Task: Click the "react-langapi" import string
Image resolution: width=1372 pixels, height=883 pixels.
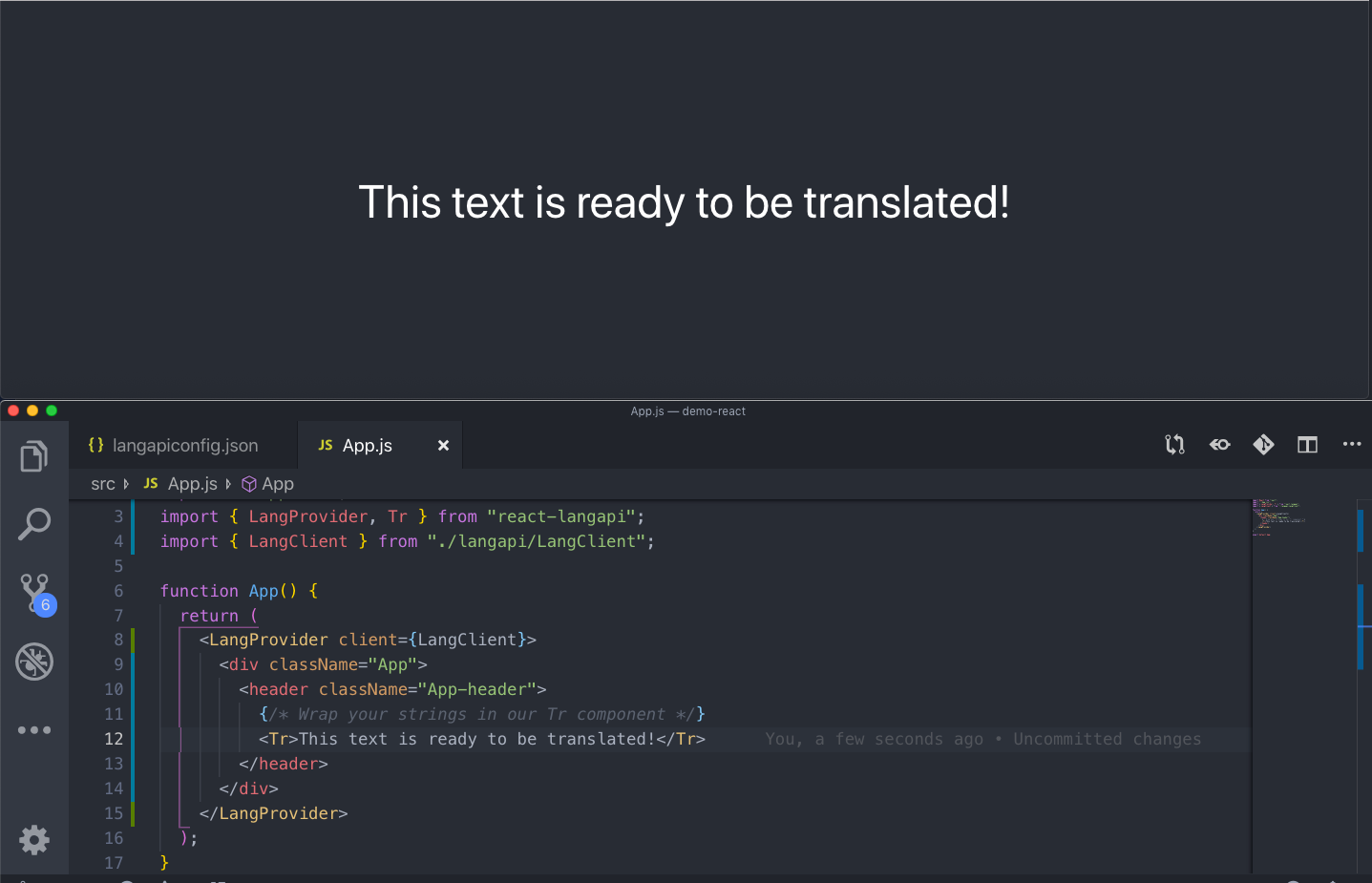Action: [560, 516]
